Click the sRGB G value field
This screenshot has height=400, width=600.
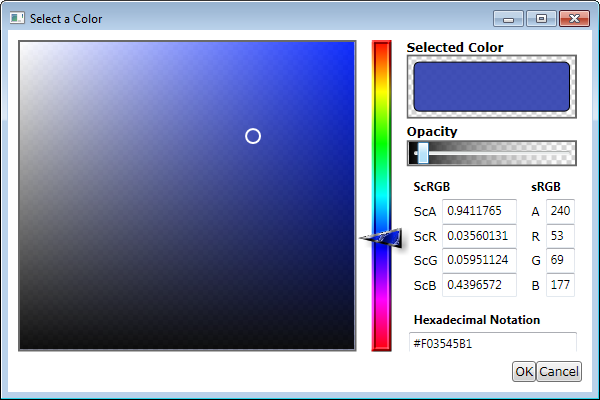[x=560, y=260]
